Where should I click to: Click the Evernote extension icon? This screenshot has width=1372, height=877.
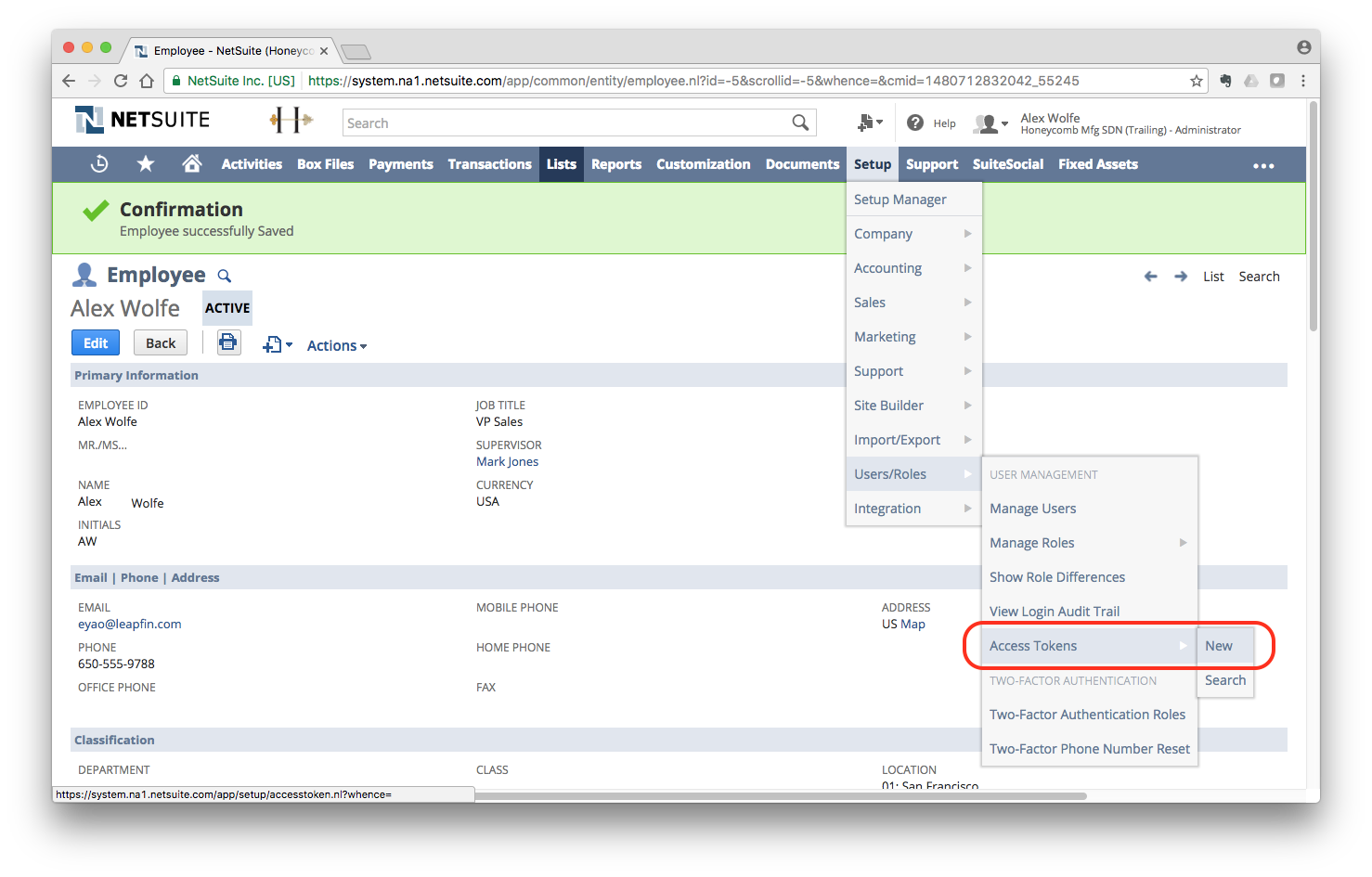(1225, 81)
